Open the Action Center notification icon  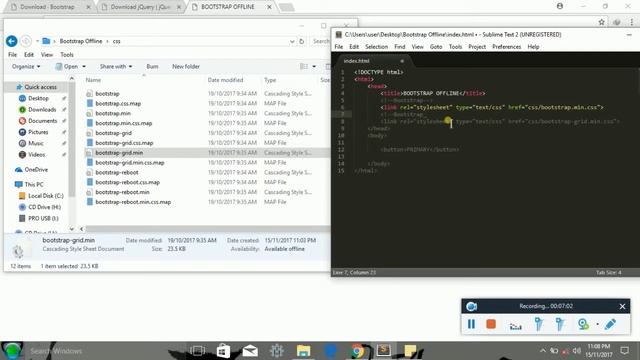[x=624, y=351]
